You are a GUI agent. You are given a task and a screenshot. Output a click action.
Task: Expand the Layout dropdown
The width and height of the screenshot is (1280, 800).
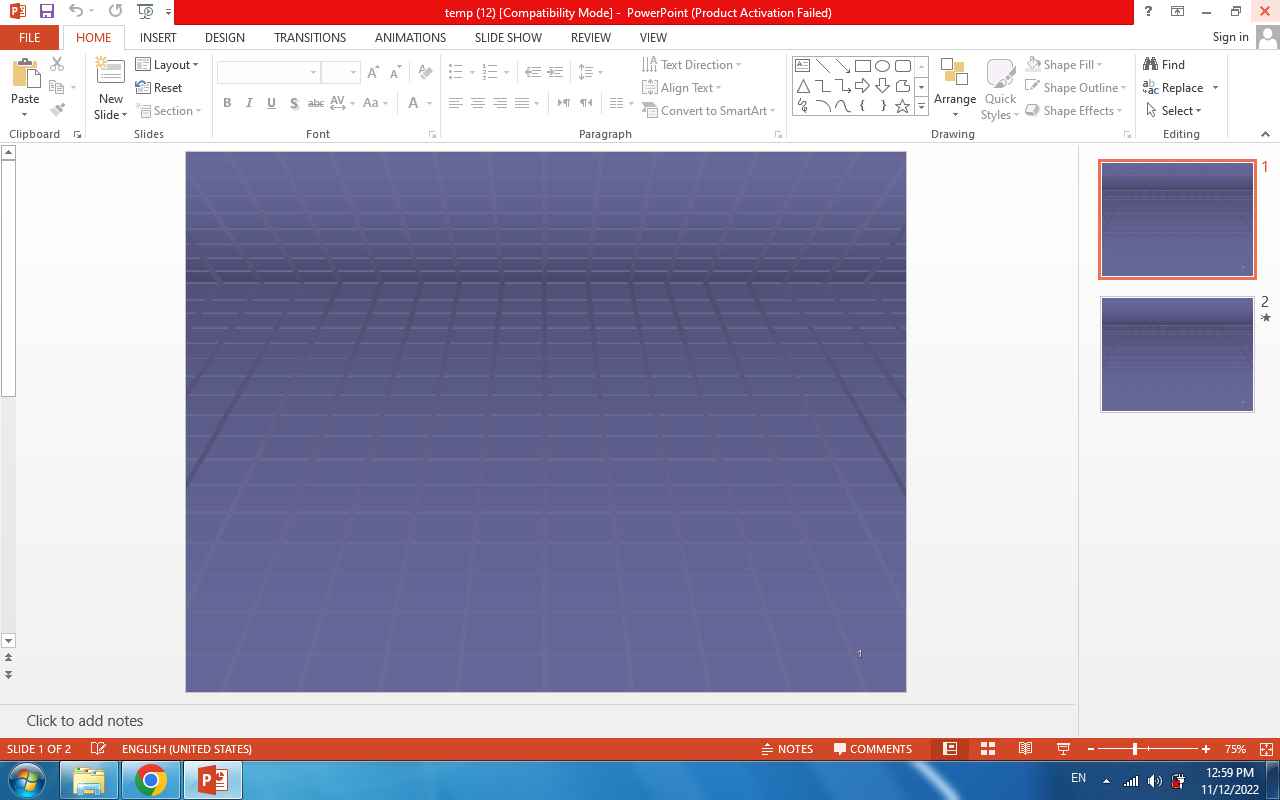click(167, 64)
